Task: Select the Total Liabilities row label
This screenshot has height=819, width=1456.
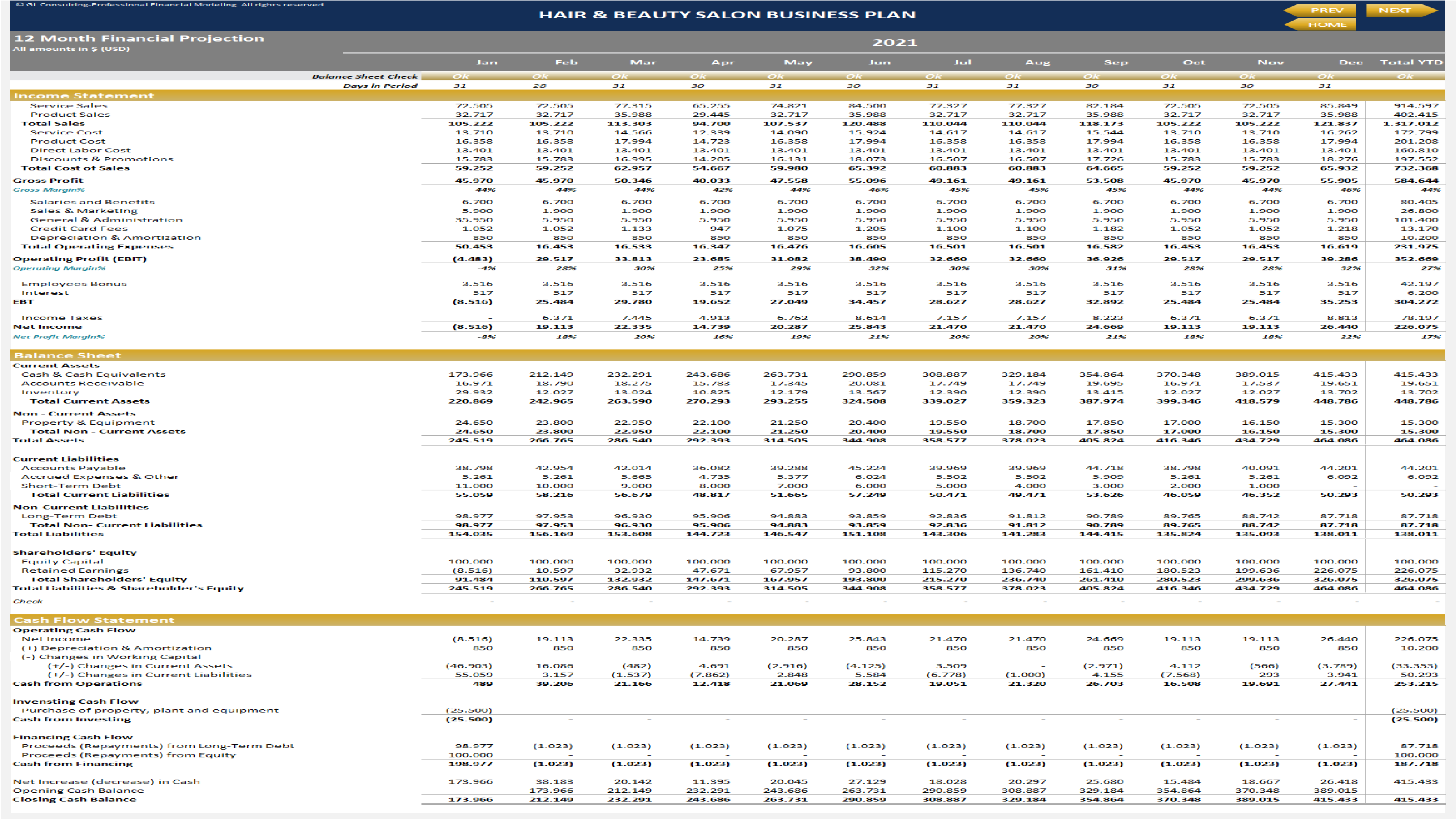Action: (x=59, y=533)
